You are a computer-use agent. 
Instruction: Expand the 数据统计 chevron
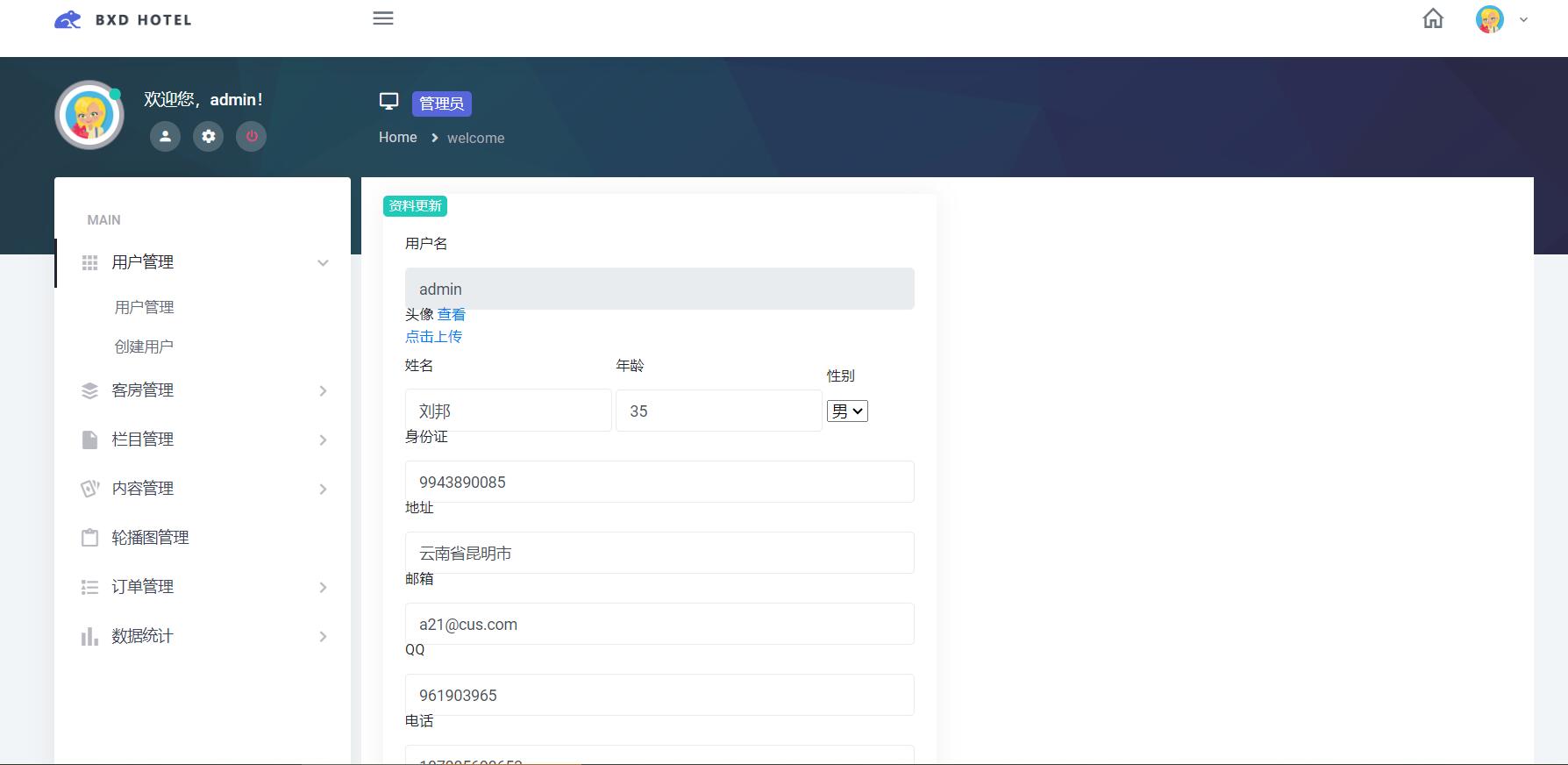323,636
